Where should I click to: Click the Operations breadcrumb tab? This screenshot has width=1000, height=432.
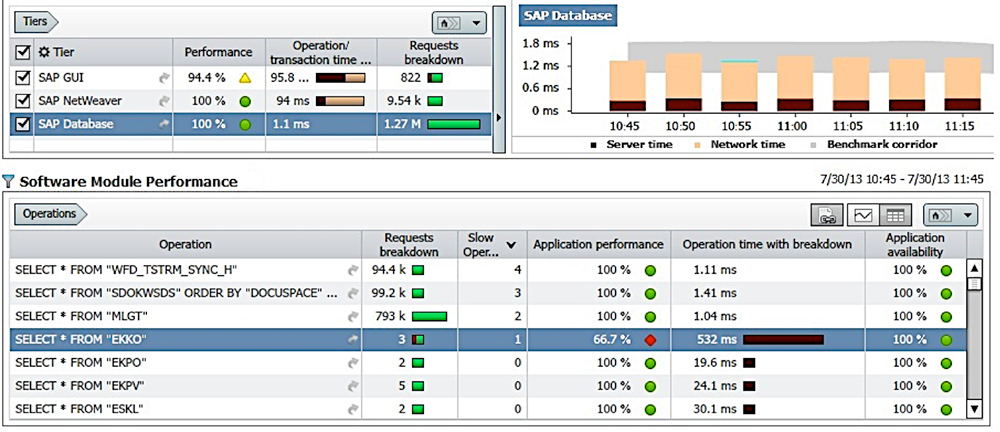point(50,214)
